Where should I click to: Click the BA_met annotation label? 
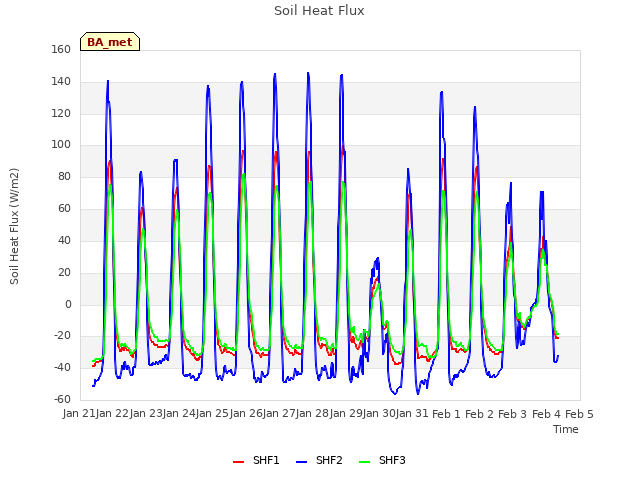(110, 42)
